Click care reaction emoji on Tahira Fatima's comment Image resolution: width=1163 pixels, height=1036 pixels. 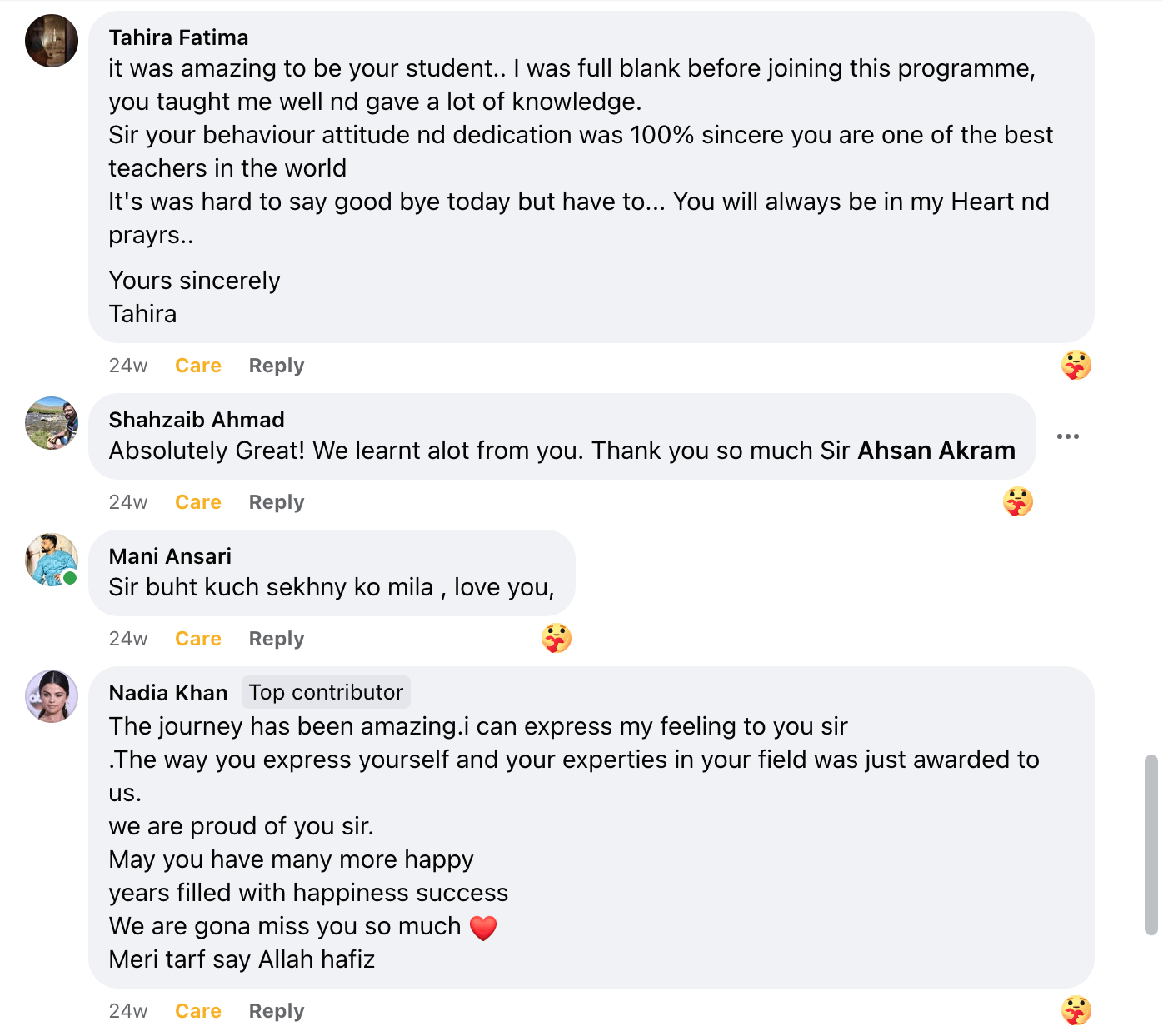tap(1076, 365)
